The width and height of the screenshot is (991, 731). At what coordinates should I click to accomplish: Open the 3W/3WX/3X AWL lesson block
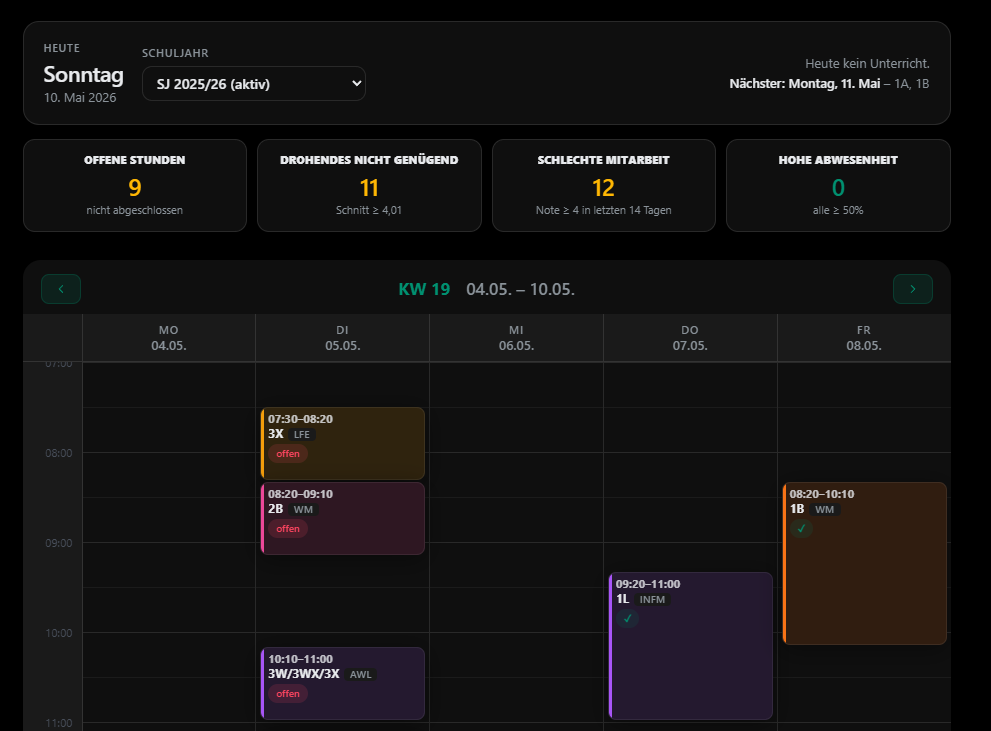tap(343, 684)
